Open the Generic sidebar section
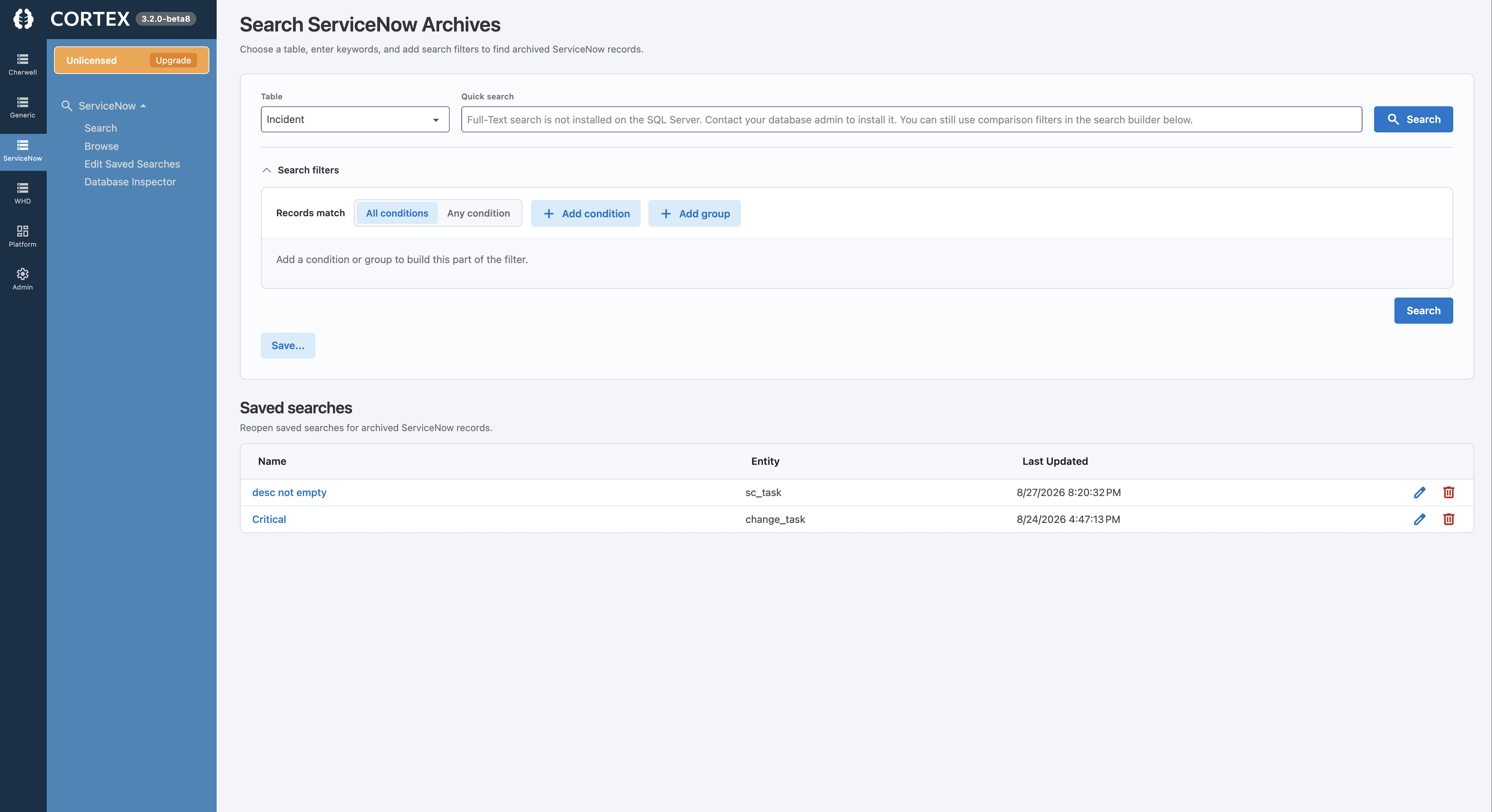The height and width of the screenshot is (812, 1492). pyautogui.click(x=23, y=107)
